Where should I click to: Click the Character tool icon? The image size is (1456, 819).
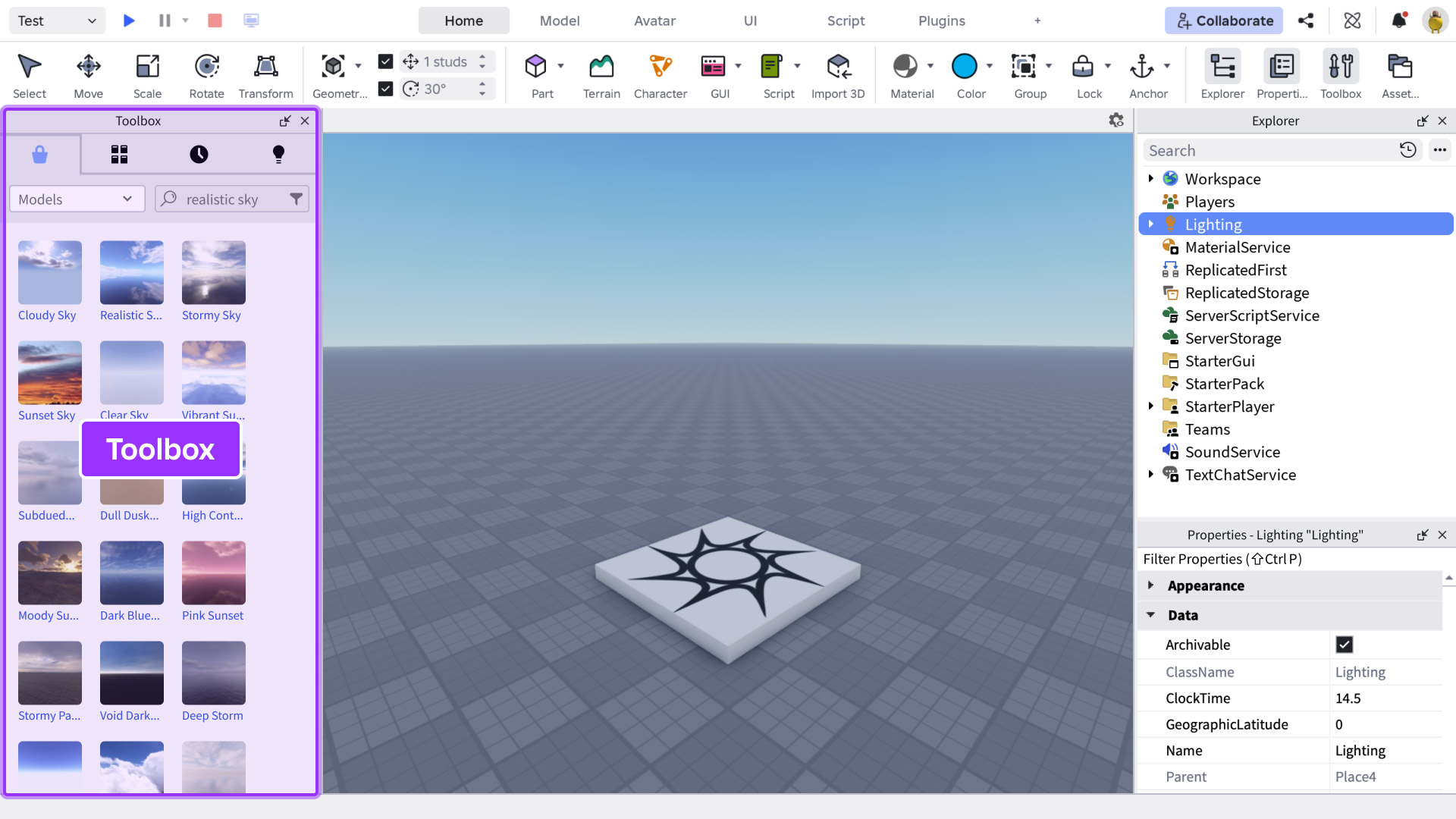coord(661,67)
